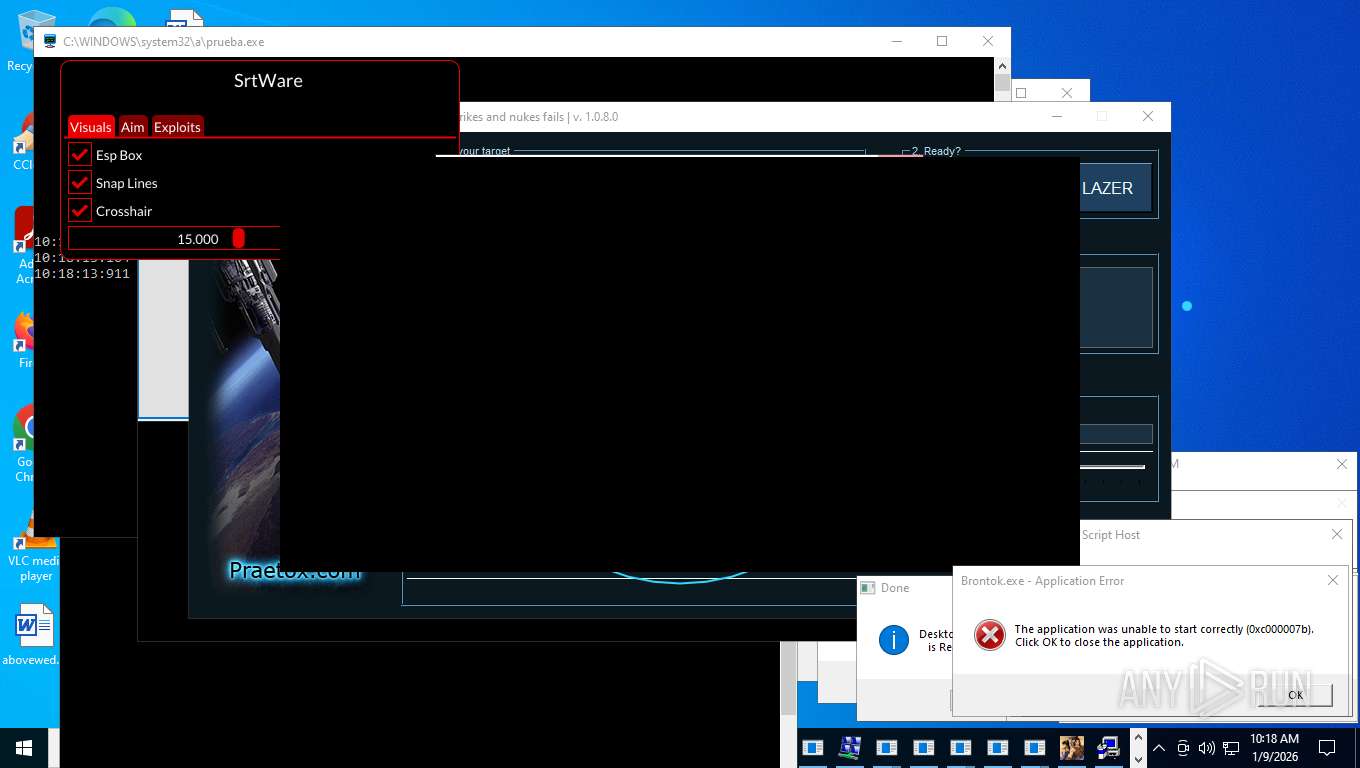Click the console timestamp 10:18:13:911
The height and width of the screenshot is (768, 1360).
coord(82,273)
